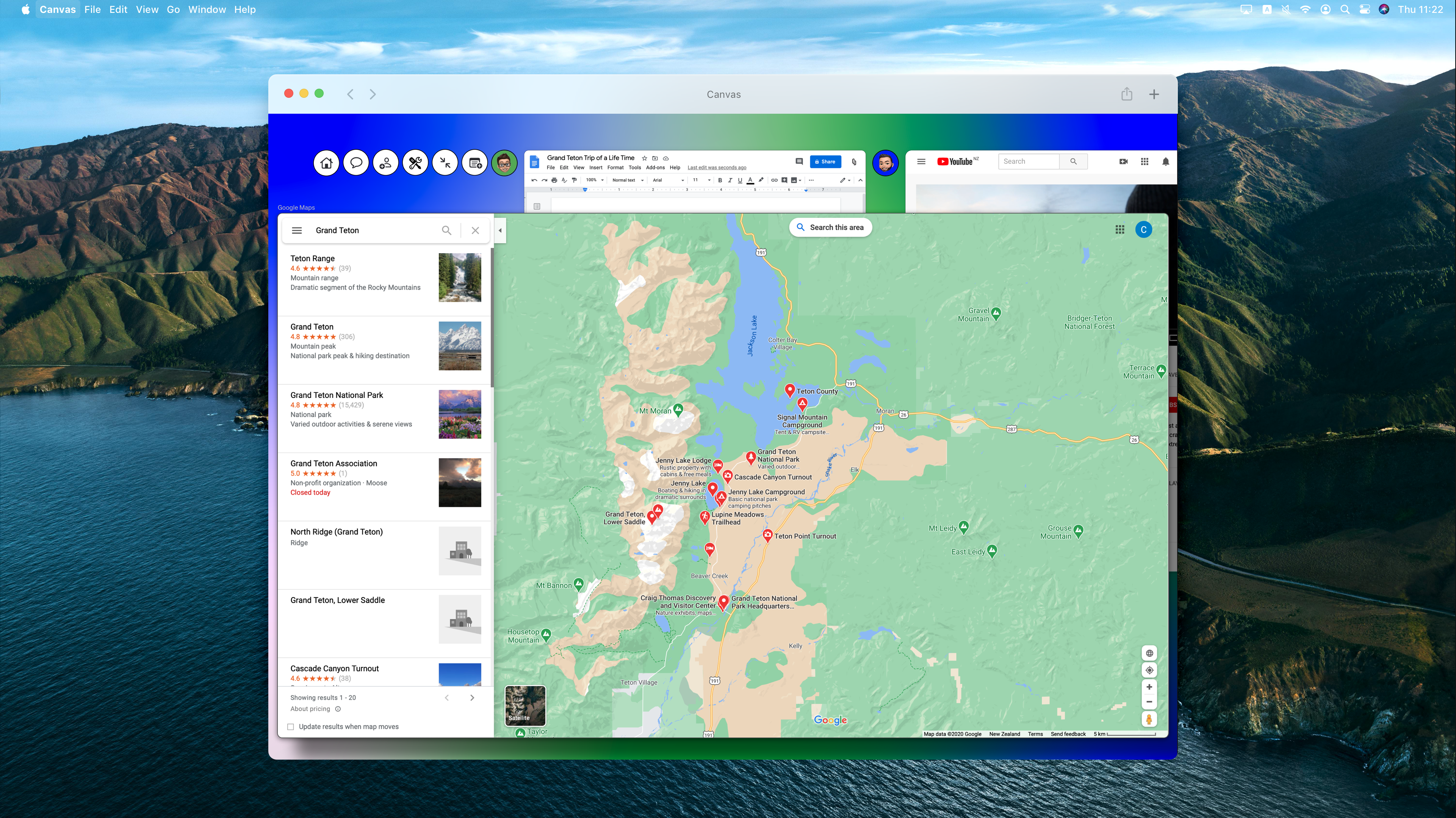Viewport: 1456px width, 818px height.
Task: Collapse the Maps side panel arrow
Action: pyautogui.click(x=499, y=230)
